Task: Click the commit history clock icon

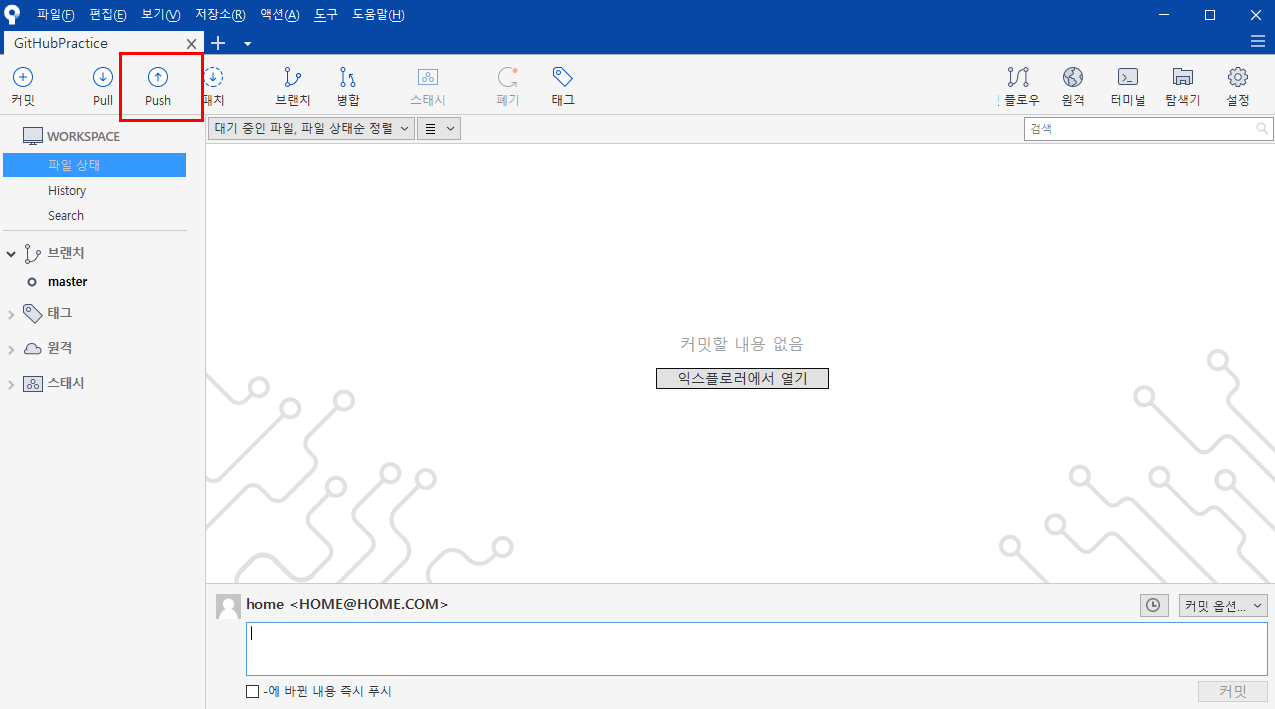Action: pos(1154,605)
